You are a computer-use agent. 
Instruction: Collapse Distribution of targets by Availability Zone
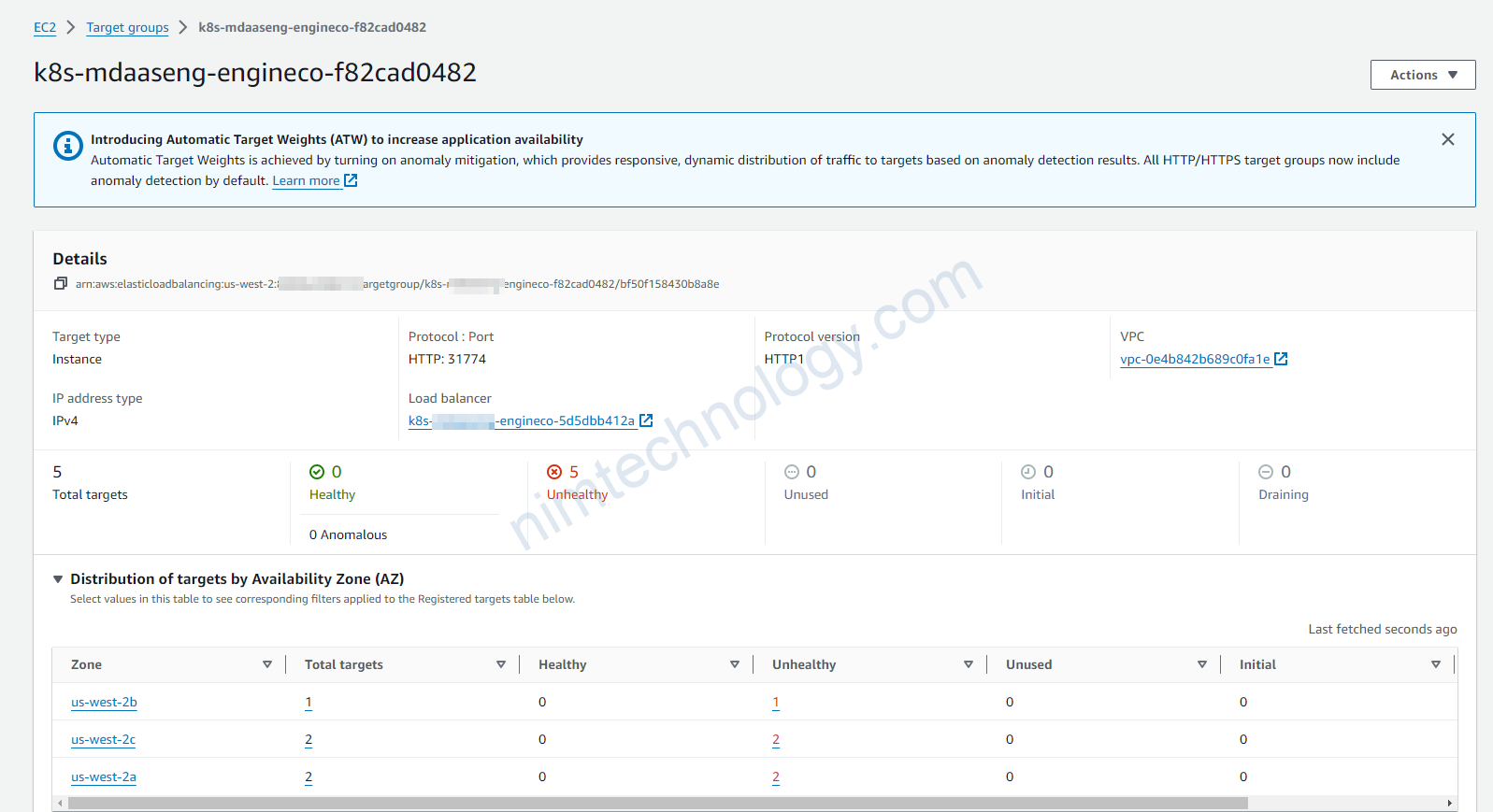[x=58, y=579]
